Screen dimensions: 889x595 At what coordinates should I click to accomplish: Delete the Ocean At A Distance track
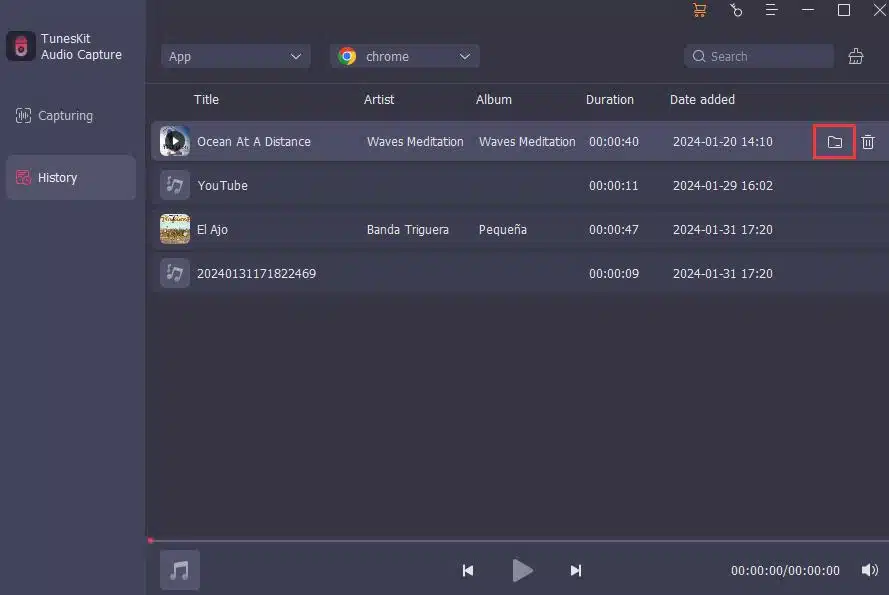tap(867, 142)
